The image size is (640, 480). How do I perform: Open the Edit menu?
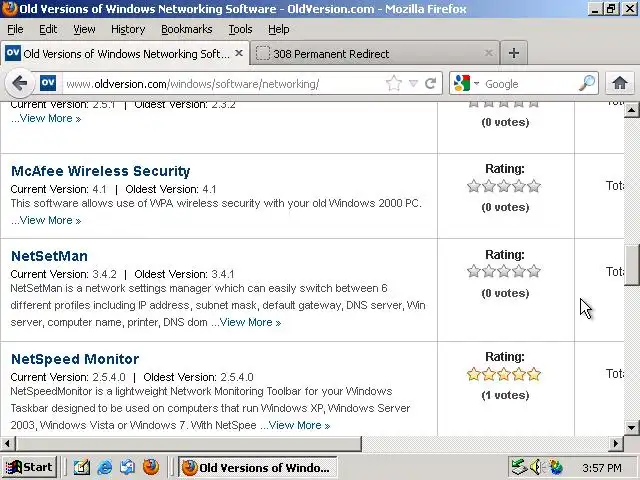(x=48, y=29)
